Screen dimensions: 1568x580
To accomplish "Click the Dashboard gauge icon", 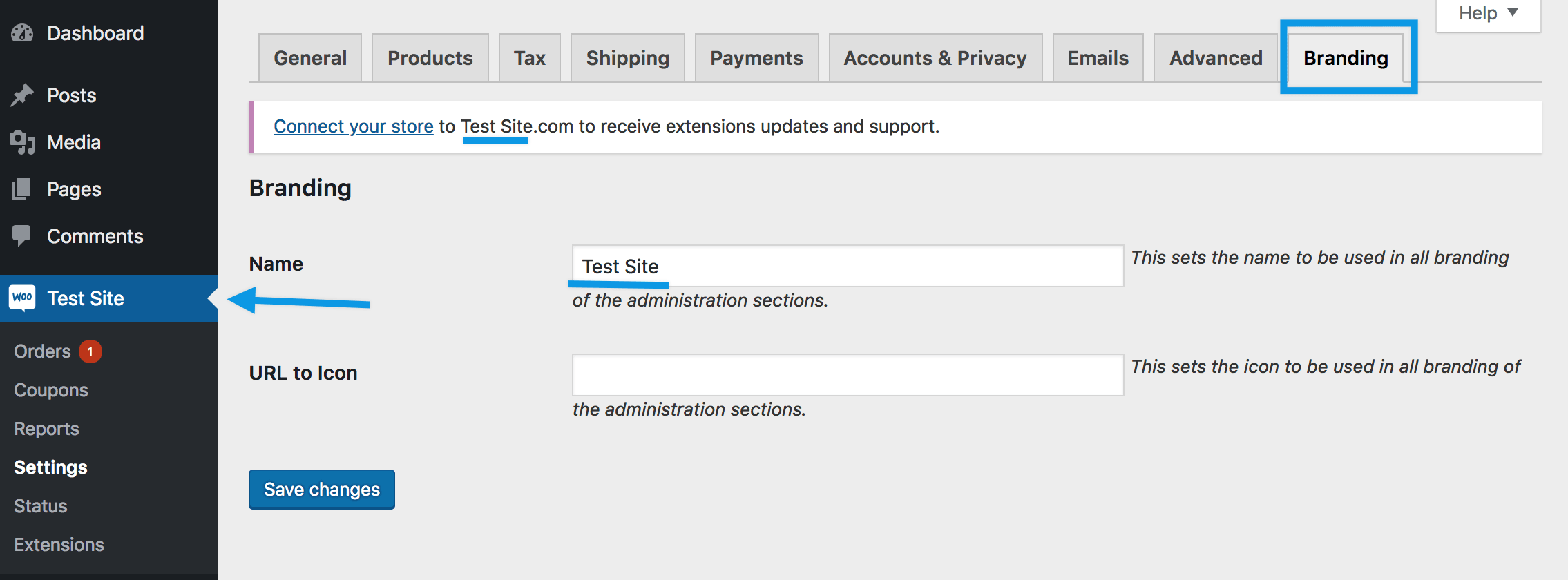I will click(22, 33).
